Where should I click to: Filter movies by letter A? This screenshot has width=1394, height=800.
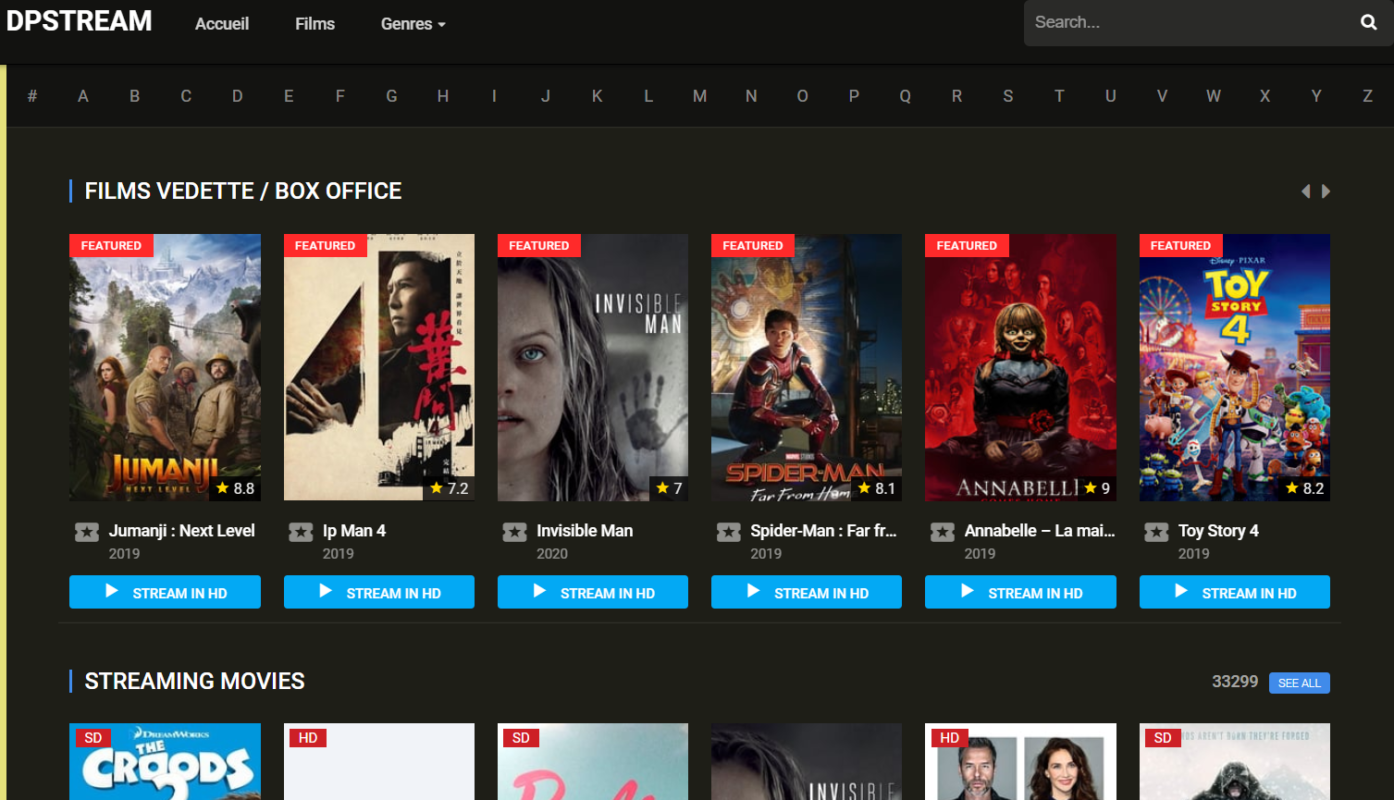[83, 96]
